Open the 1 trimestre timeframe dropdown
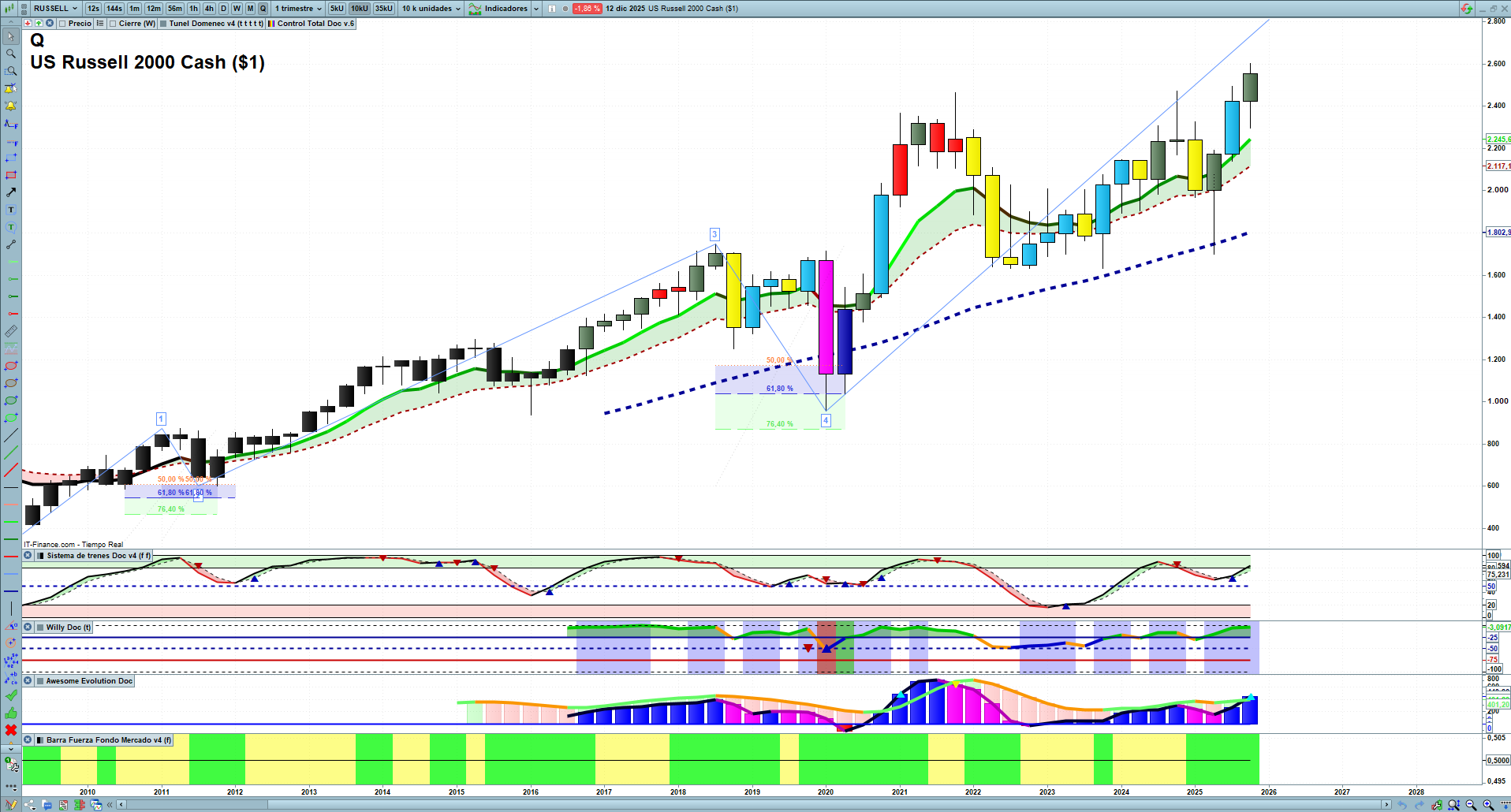The height and width of the screenshot is (812, 1511). tap(298, 9)
